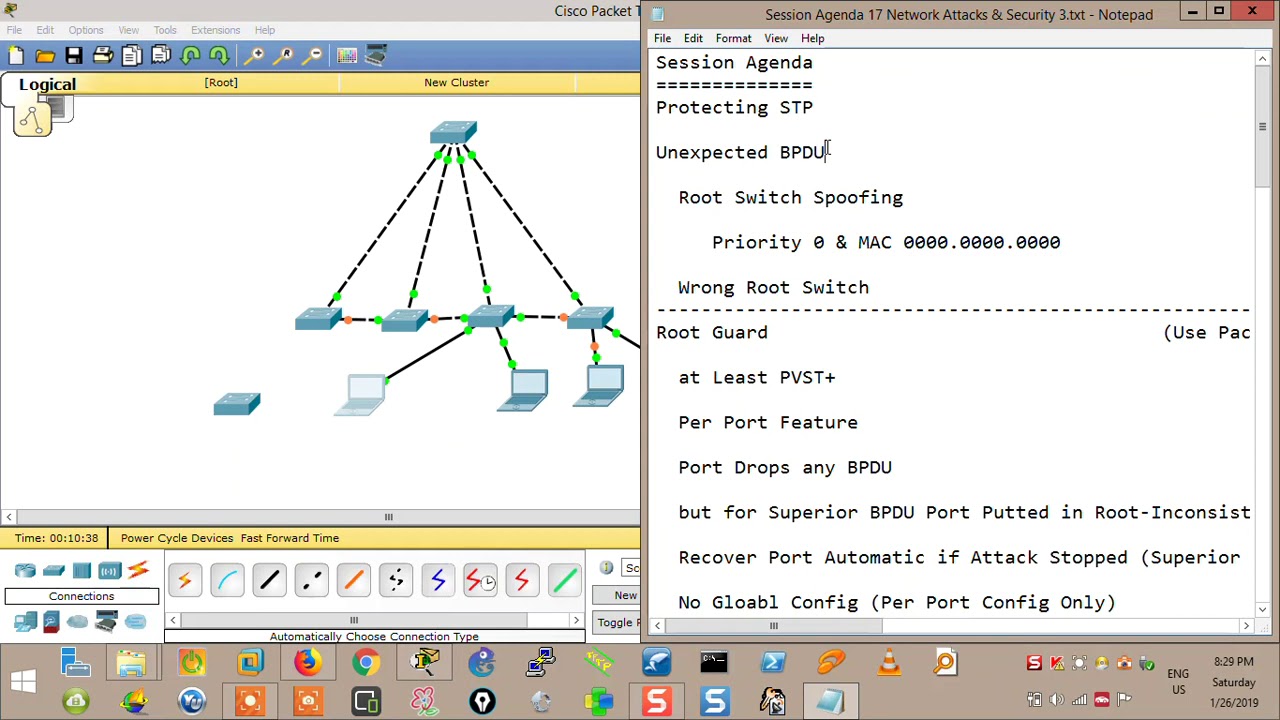The image size is (1280, 720).
Task: Click the Notepad horizontal scrollbar right arrow
Action: tap(1246, 626)
